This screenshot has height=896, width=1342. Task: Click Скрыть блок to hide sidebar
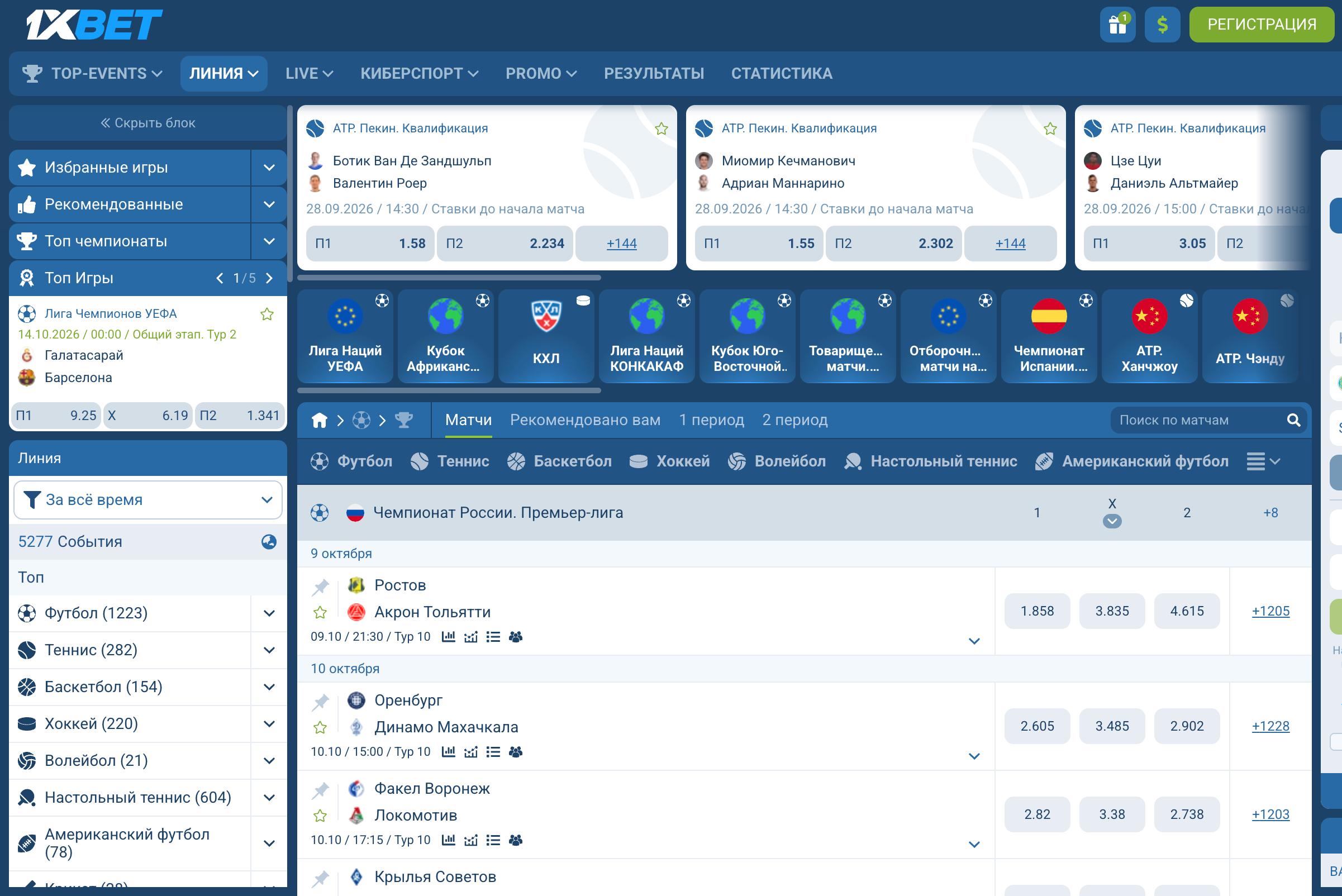coord(148,123)
